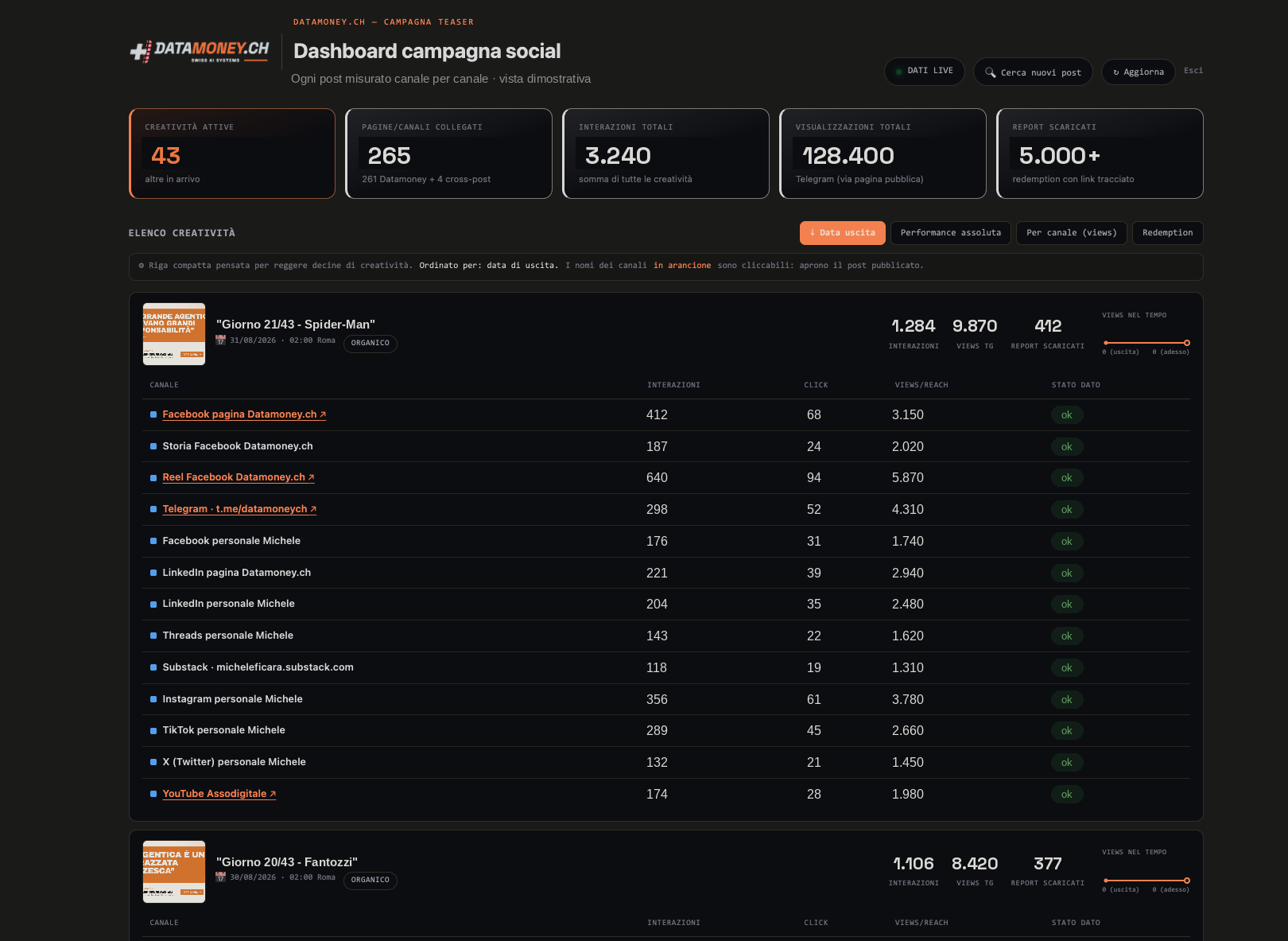Click title "Giorno 21/43 - Spider-Man"
This screenshot has width=1288, height=941.
[296, 325]
